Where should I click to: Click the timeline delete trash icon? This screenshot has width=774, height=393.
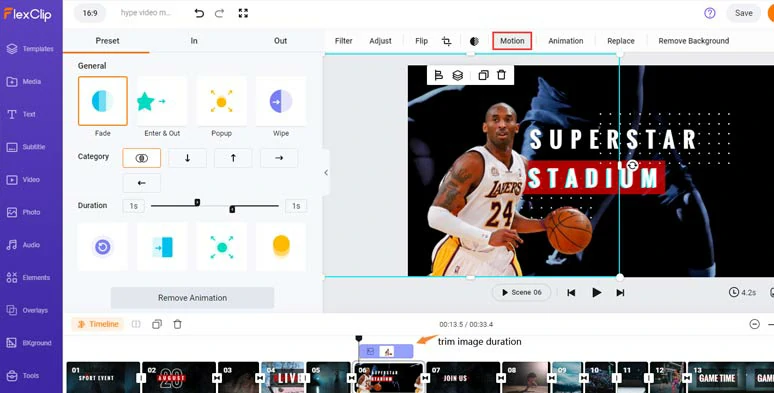[x=177, y=324]
